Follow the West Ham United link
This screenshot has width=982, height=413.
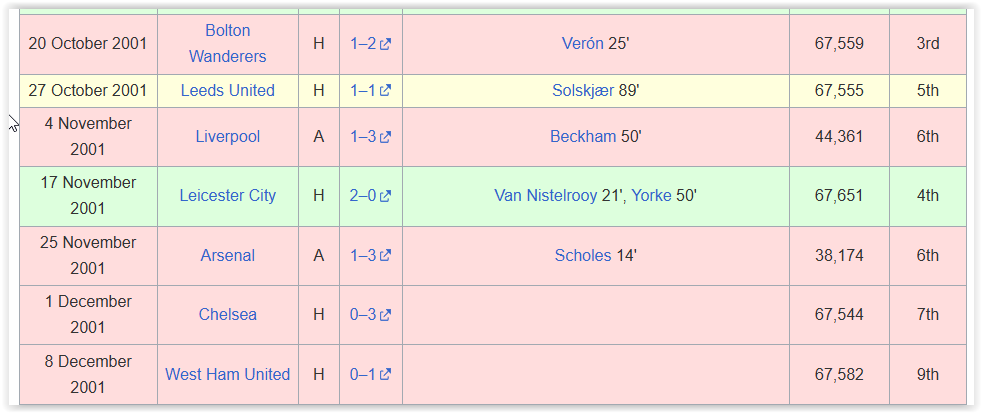pyautogui.click(x=228, y=374)
